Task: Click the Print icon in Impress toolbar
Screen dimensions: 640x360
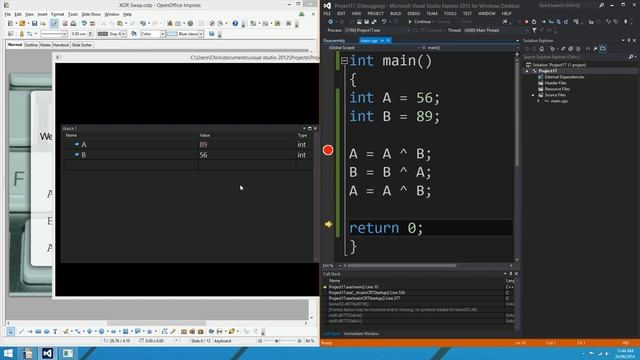Action: click(73, 24)
